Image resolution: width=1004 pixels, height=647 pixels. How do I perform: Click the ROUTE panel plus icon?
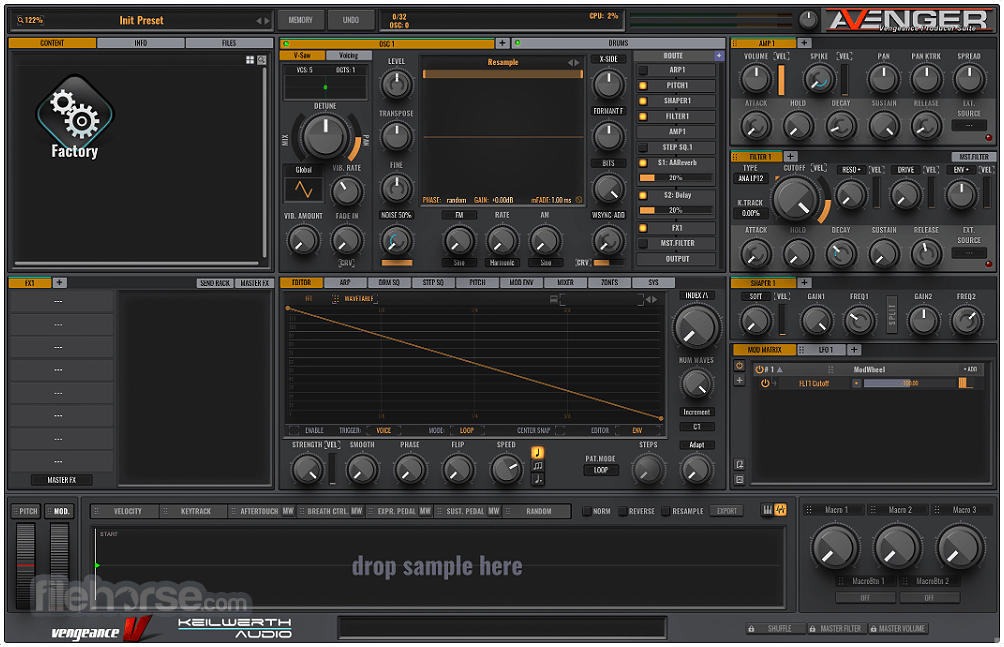[x=719, y=56]
